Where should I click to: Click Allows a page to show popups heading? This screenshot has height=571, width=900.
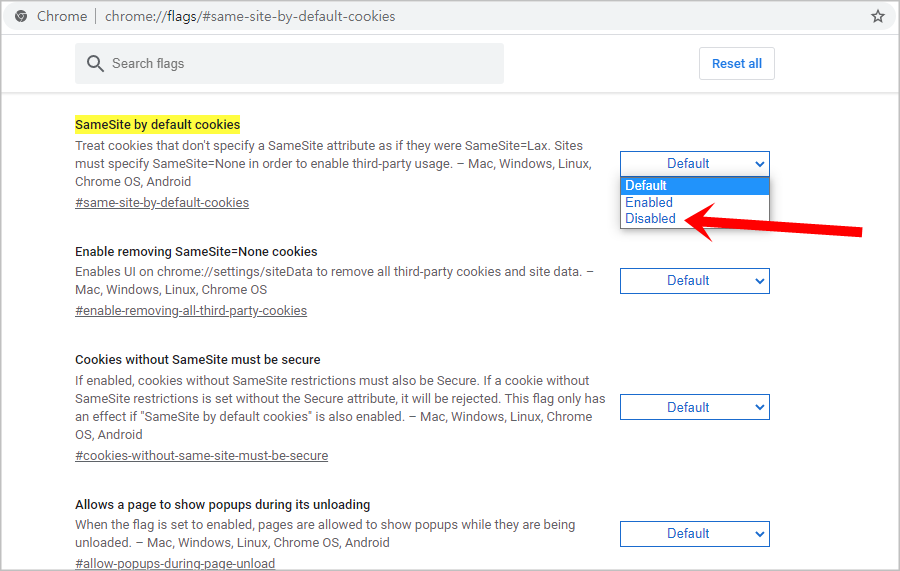[222, 504]
